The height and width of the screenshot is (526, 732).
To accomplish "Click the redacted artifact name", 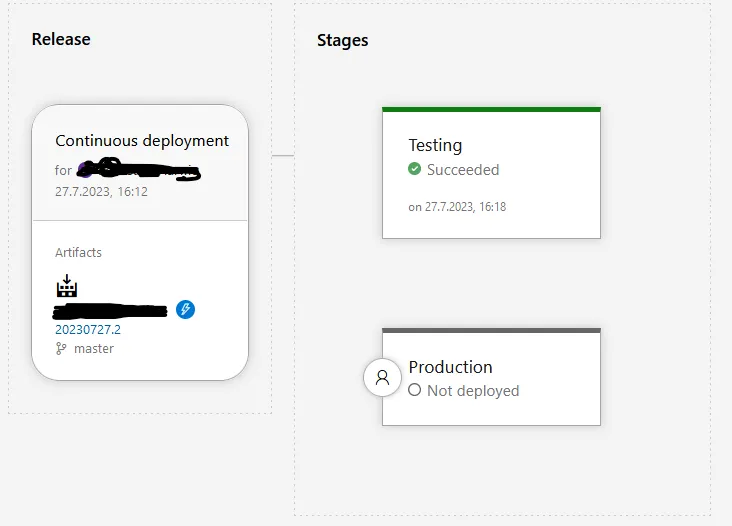I will 112,310.
